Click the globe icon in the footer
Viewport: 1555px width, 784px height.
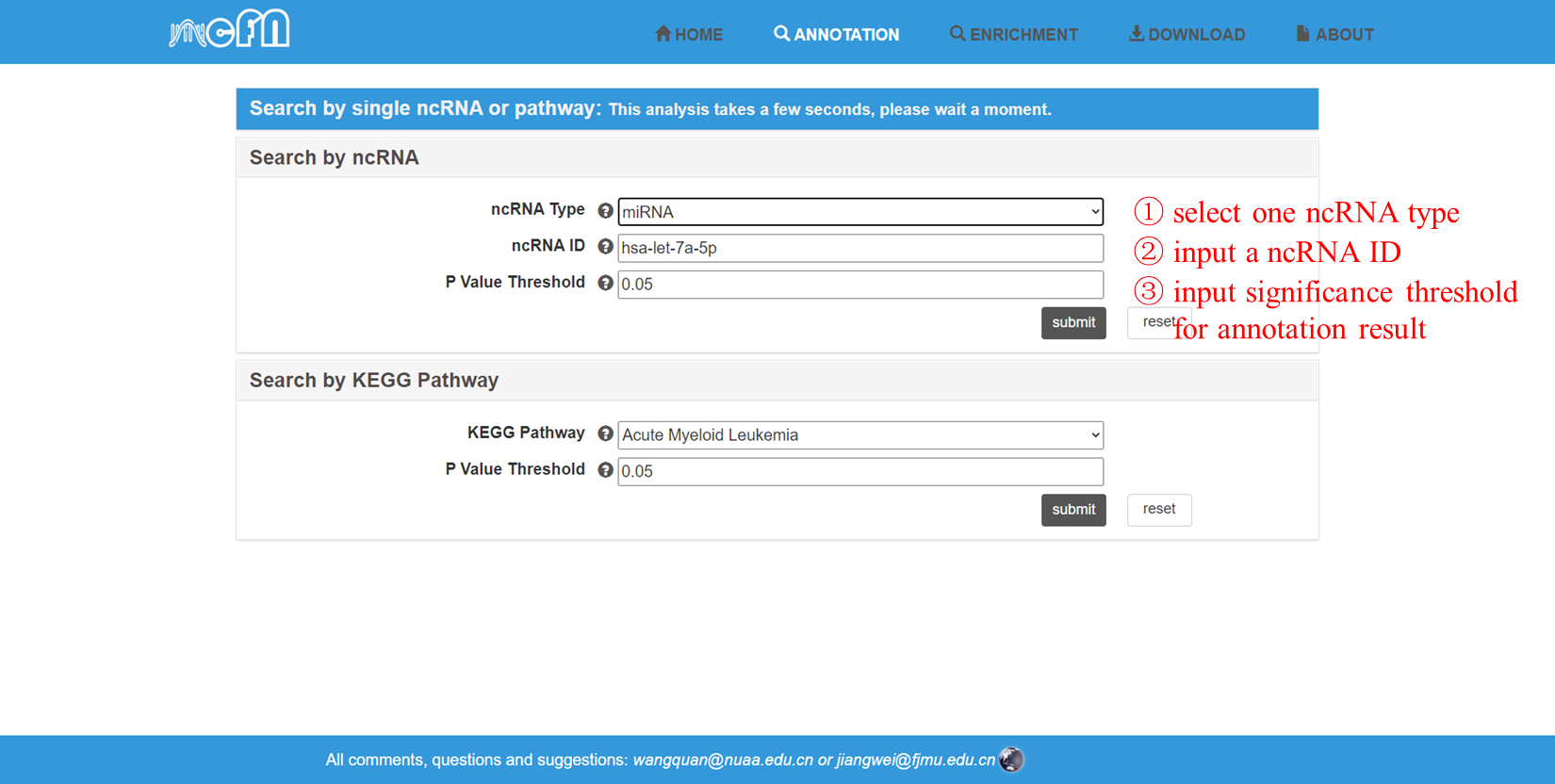(x=1011, y=759)
